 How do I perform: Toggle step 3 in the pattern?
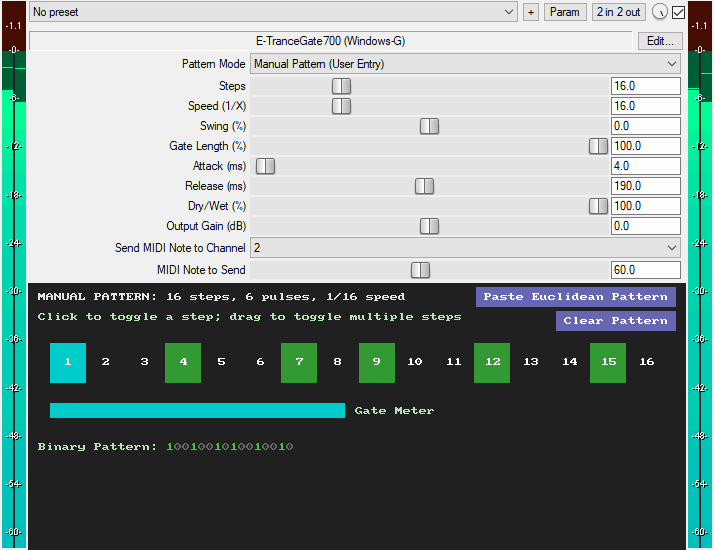coord(144,363)
